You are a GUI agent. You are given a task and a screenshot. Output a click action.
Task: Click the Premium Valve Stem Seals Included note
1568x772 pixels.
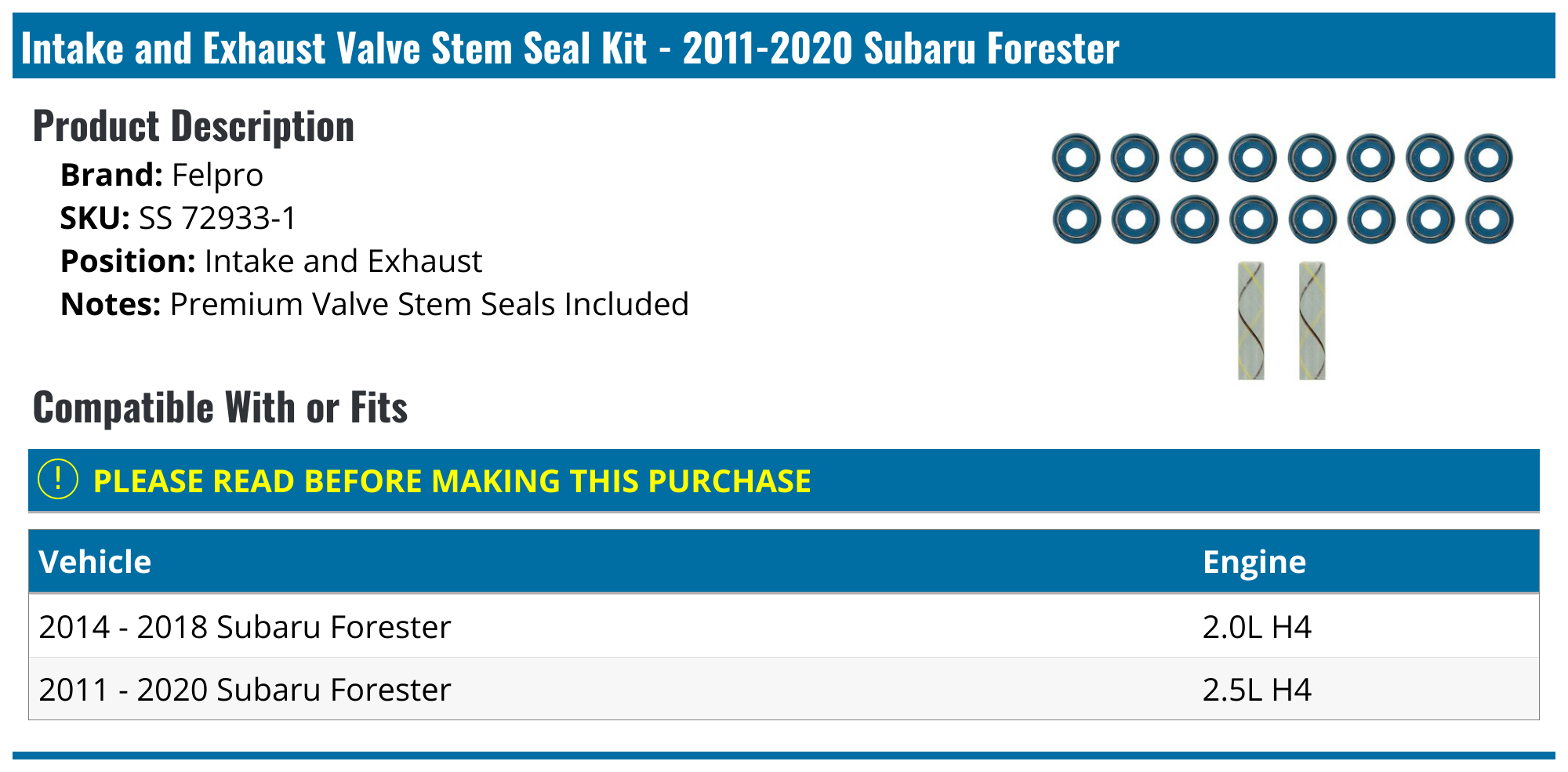429,304
